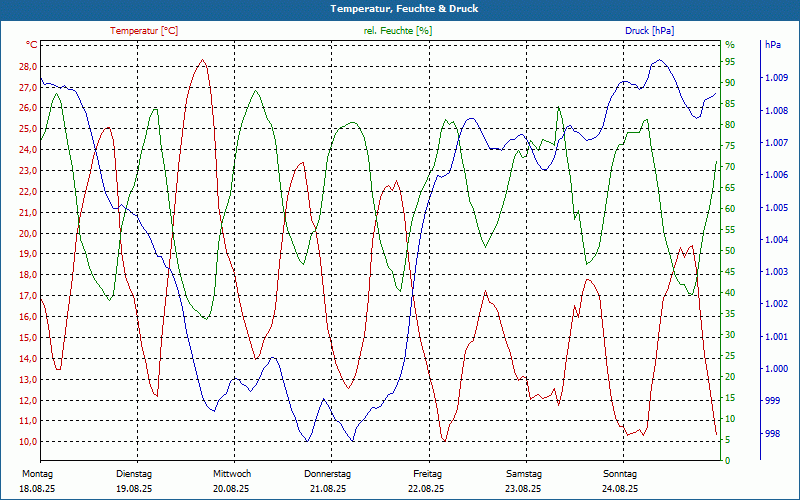Choose the Donnerstag 21.08.25 date label
This screenshot has width=800, height=500.
pyautogui.click(x=328, y=481)
